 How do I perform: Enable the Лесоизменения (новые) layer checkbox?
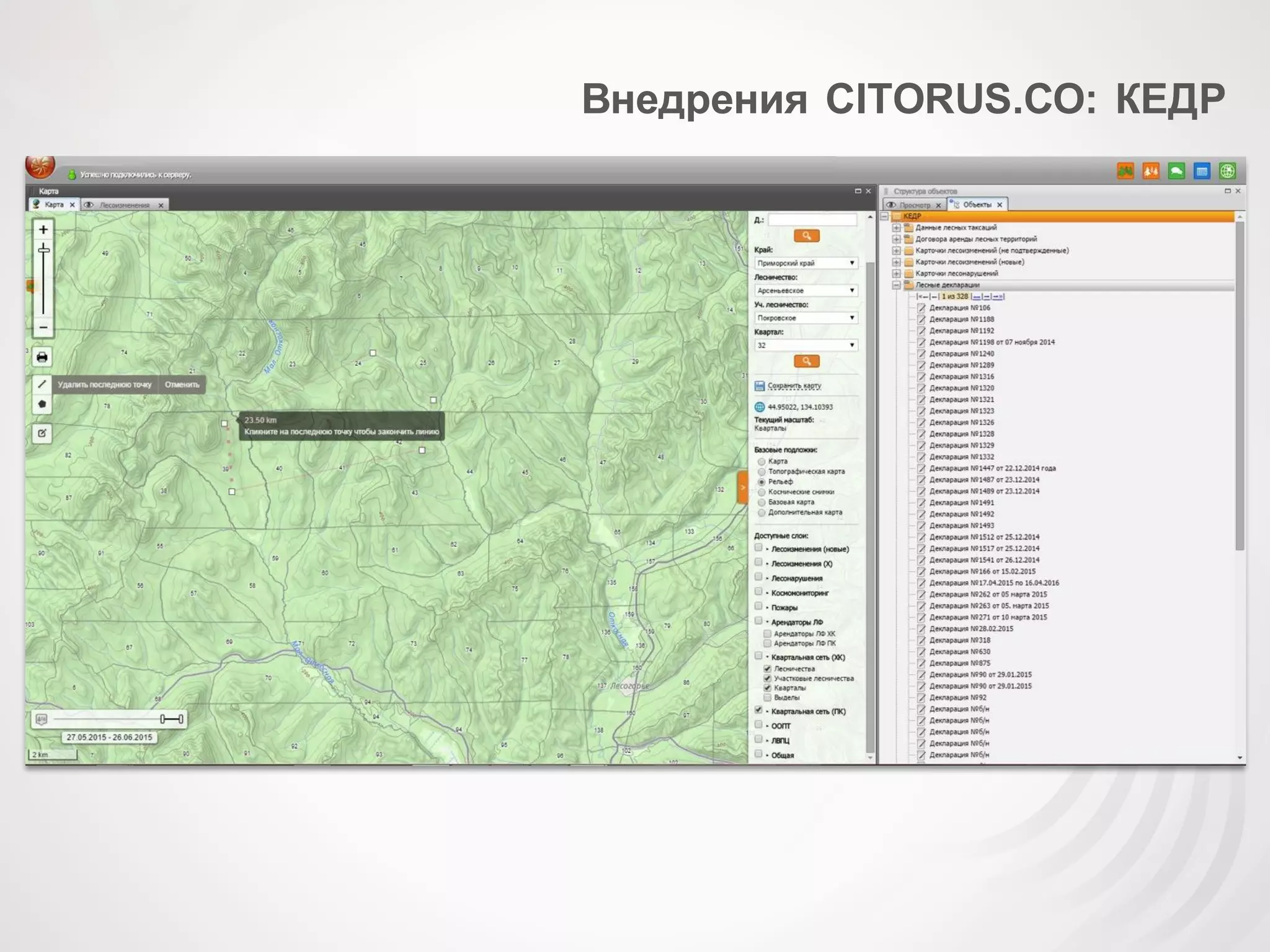point(758,548)
